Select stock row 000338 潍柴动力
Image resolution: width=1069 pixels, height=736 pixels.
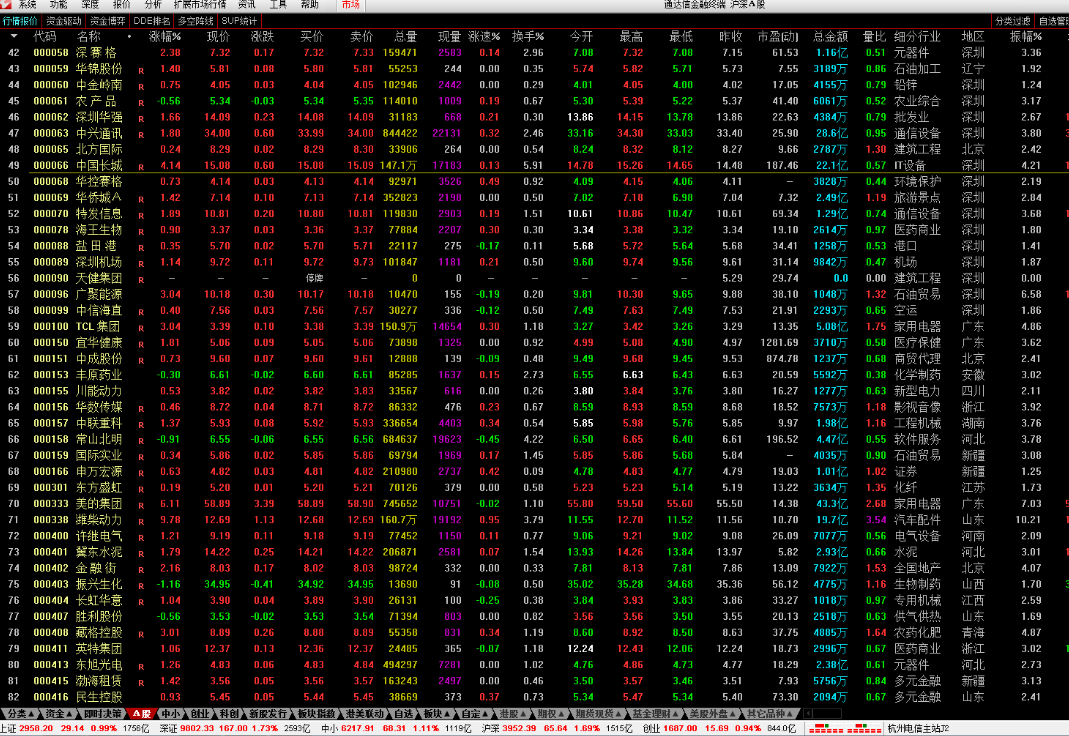[x=534, y=520]
